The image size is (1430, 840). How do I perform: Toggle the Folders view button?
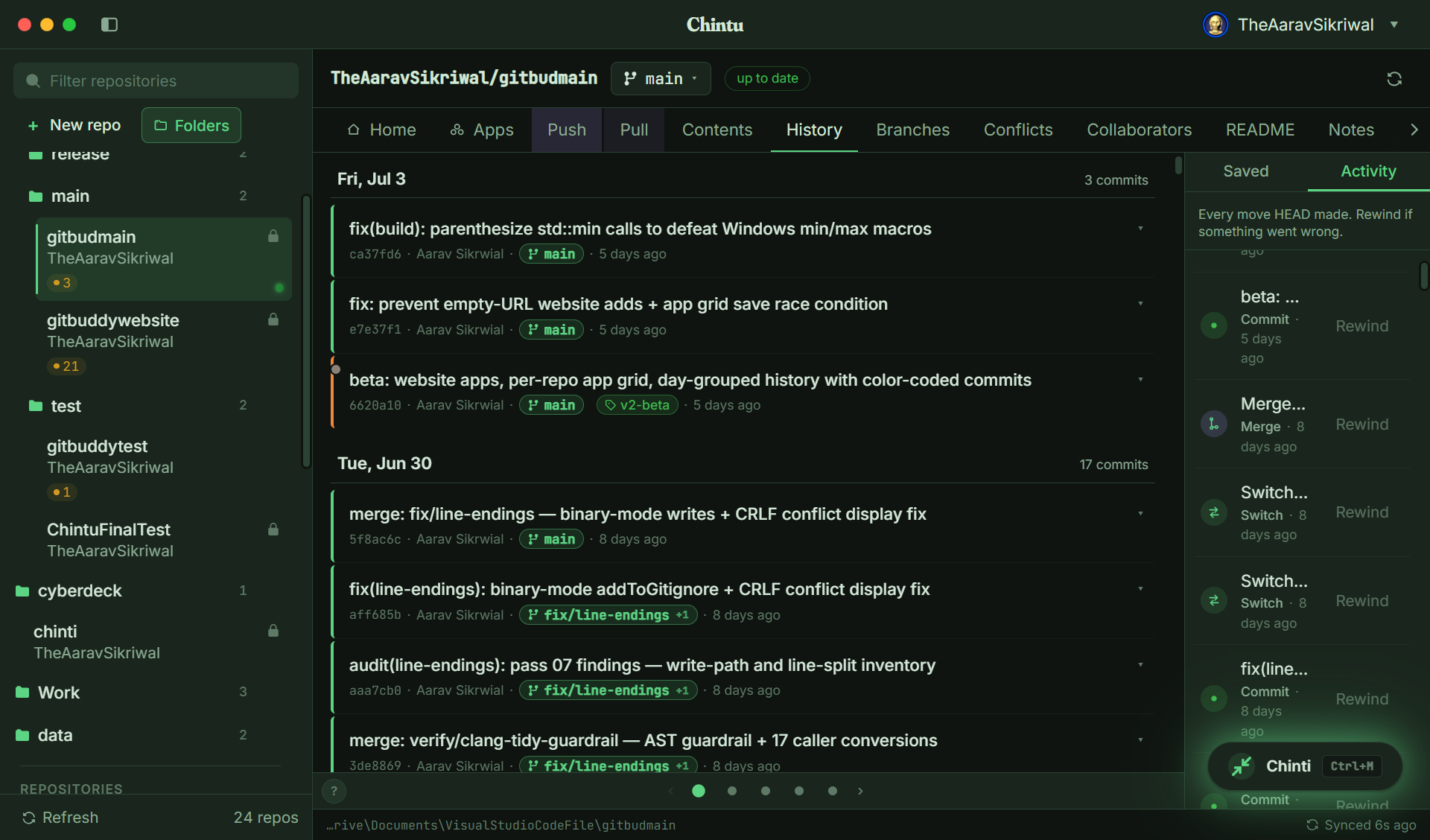click(x=191, y=125)
